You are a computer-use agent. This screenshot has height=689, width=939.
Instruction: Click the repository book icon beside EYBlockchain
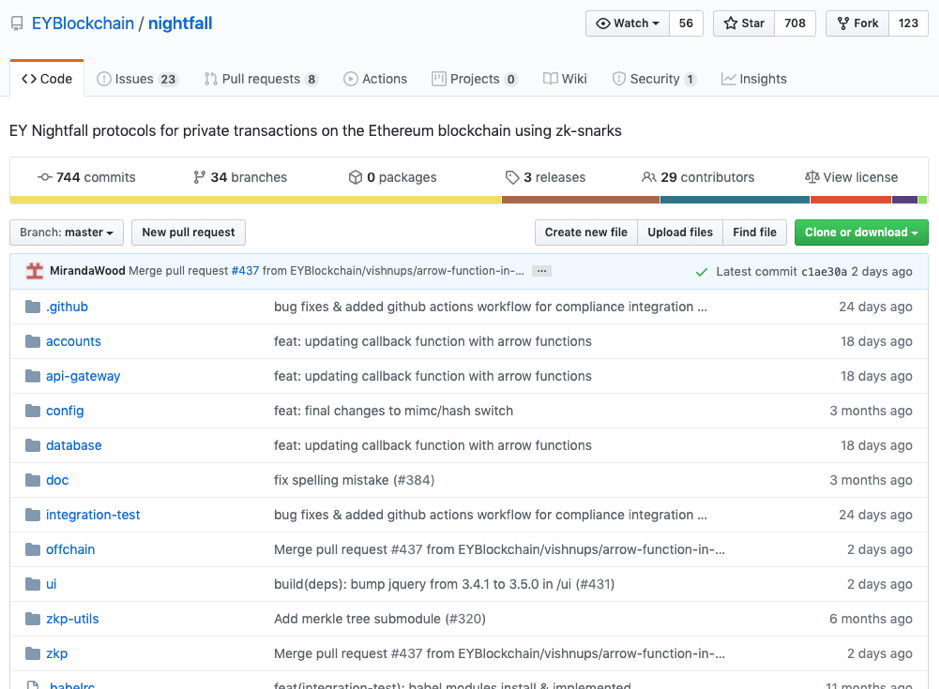pyautogui.click(x=17, y=24)
